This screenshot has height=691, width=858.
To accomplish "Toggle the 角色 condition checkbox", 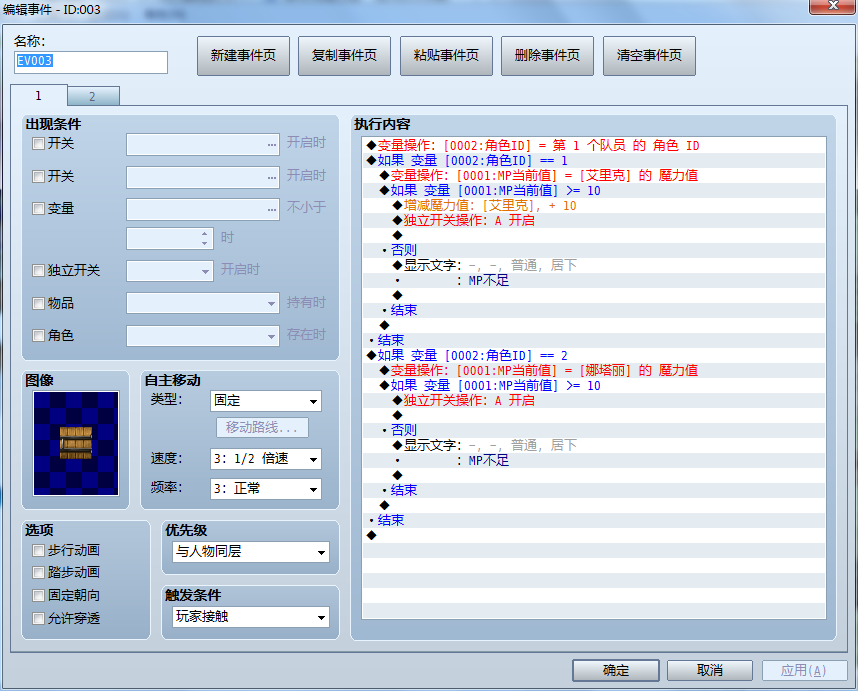I will pyautogui.click(x=38, y=335).
